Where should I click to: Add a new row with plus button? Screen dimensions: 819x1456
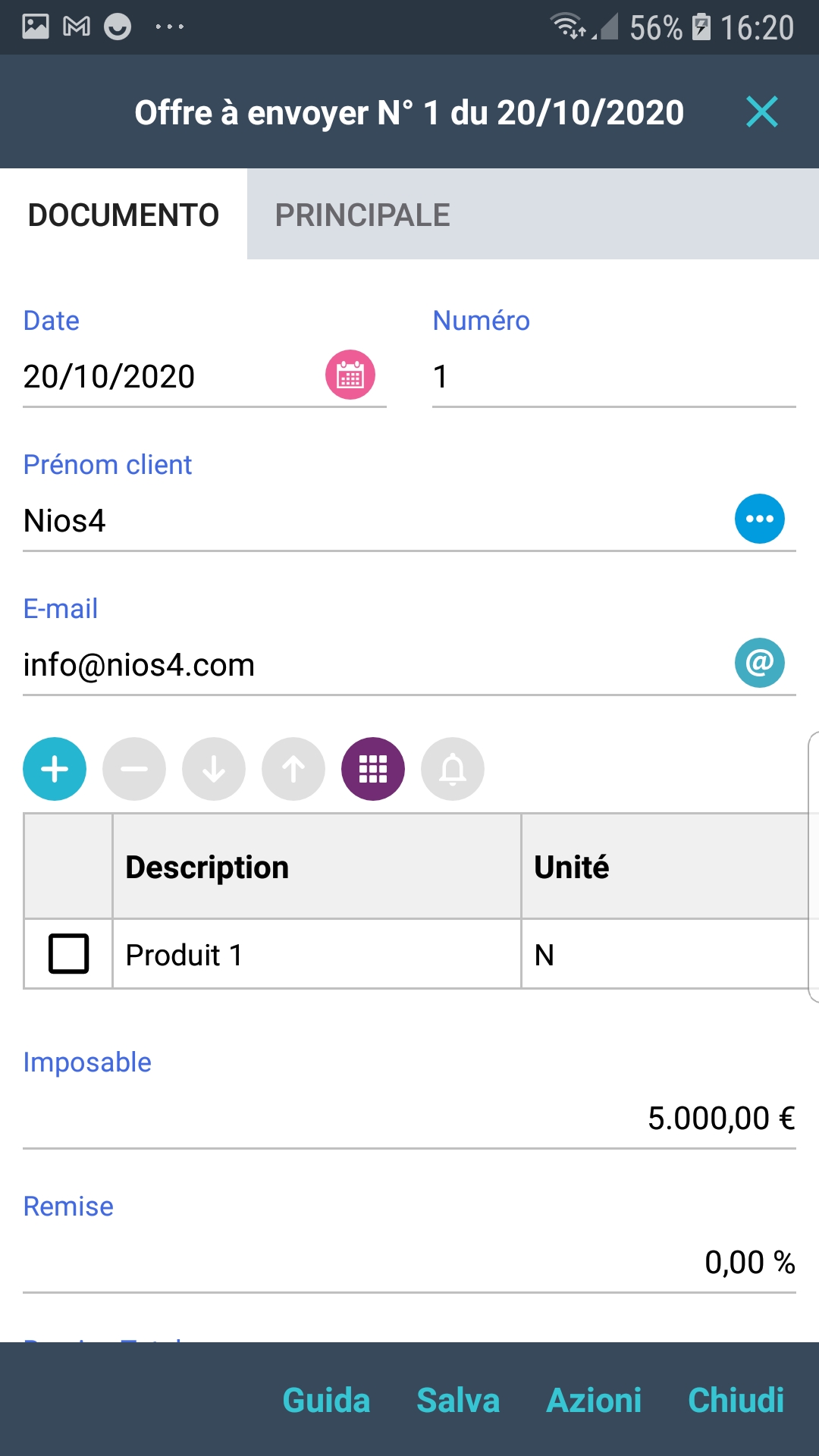[55, 769]
